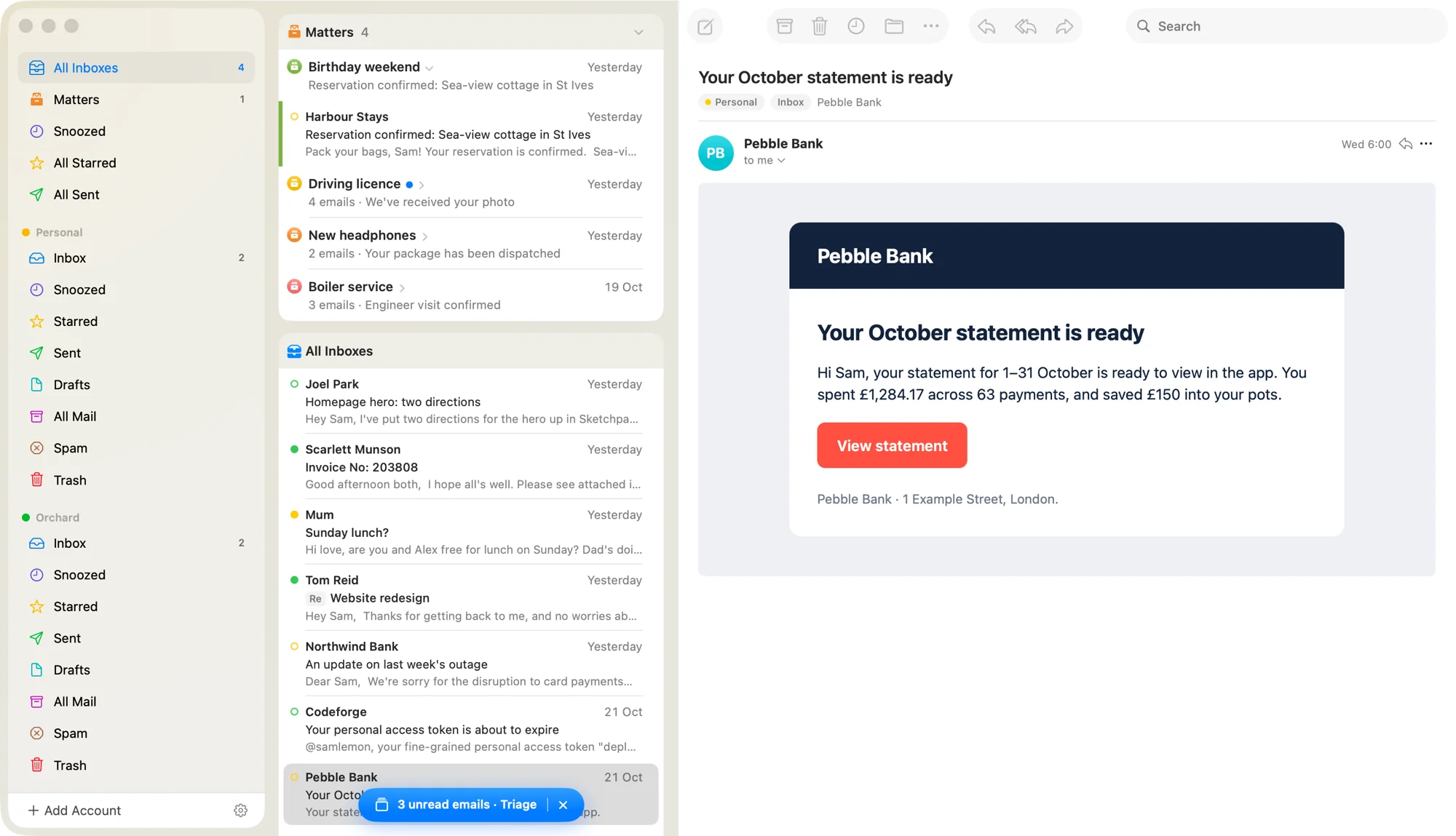The image size is (1456, 836).
Task: Reply using the toolbar reply arrow
Action: coord(986,26)
